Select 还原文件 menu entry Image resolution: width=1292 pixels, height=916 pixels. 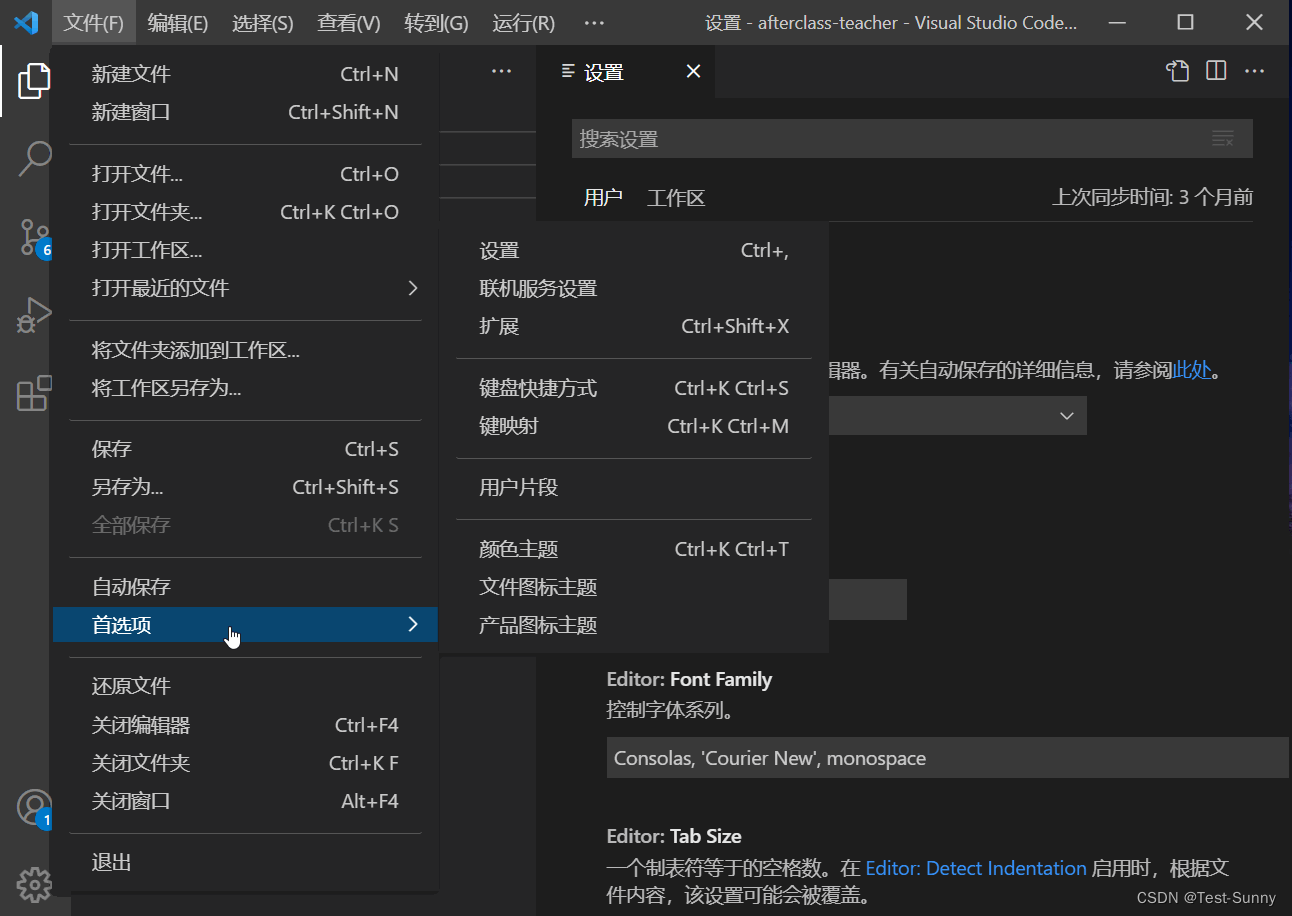point(245,686)
